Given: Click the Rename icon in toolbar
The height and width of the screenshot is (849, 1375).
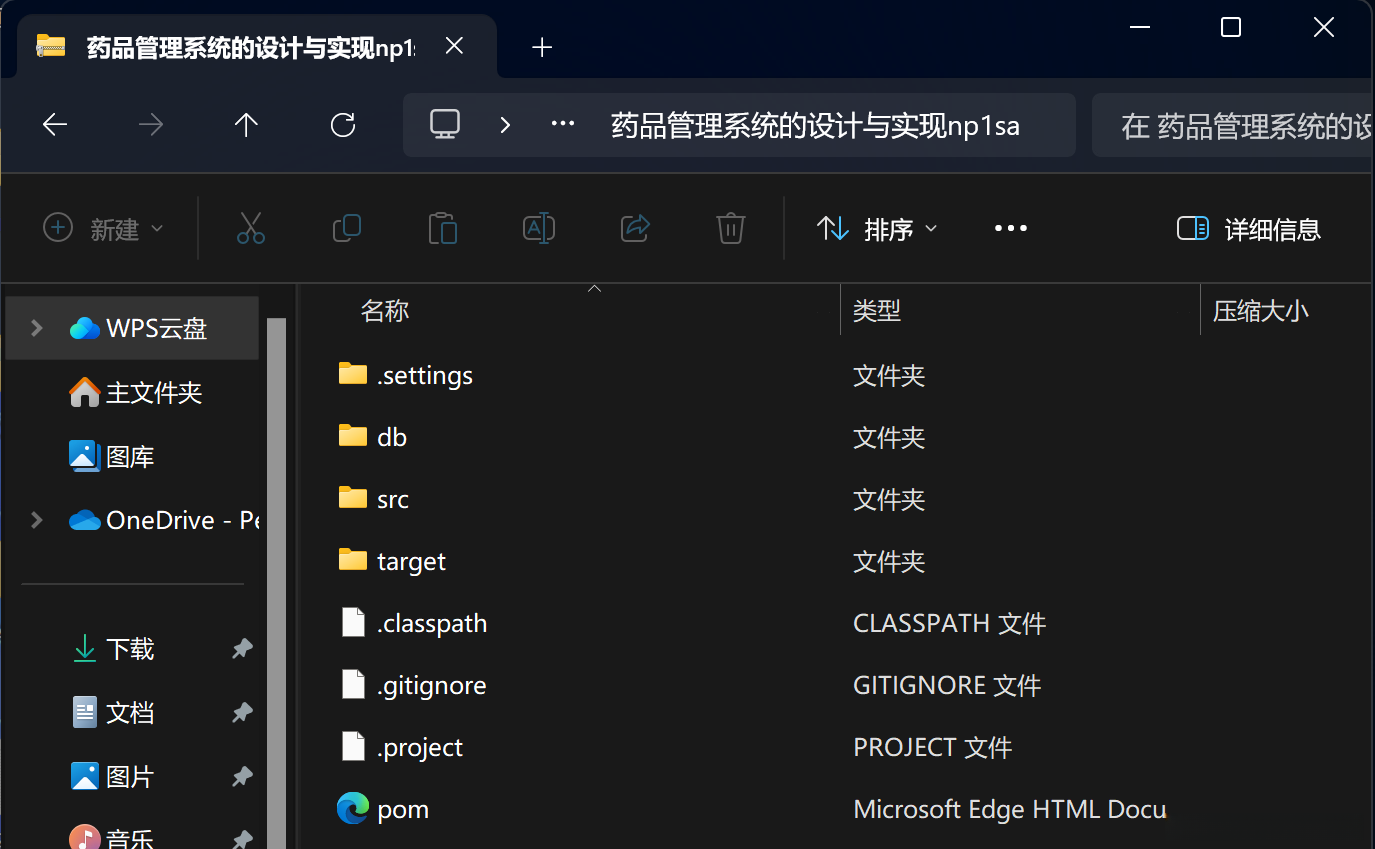Looking at the screenshot, I should coord(539,229).
